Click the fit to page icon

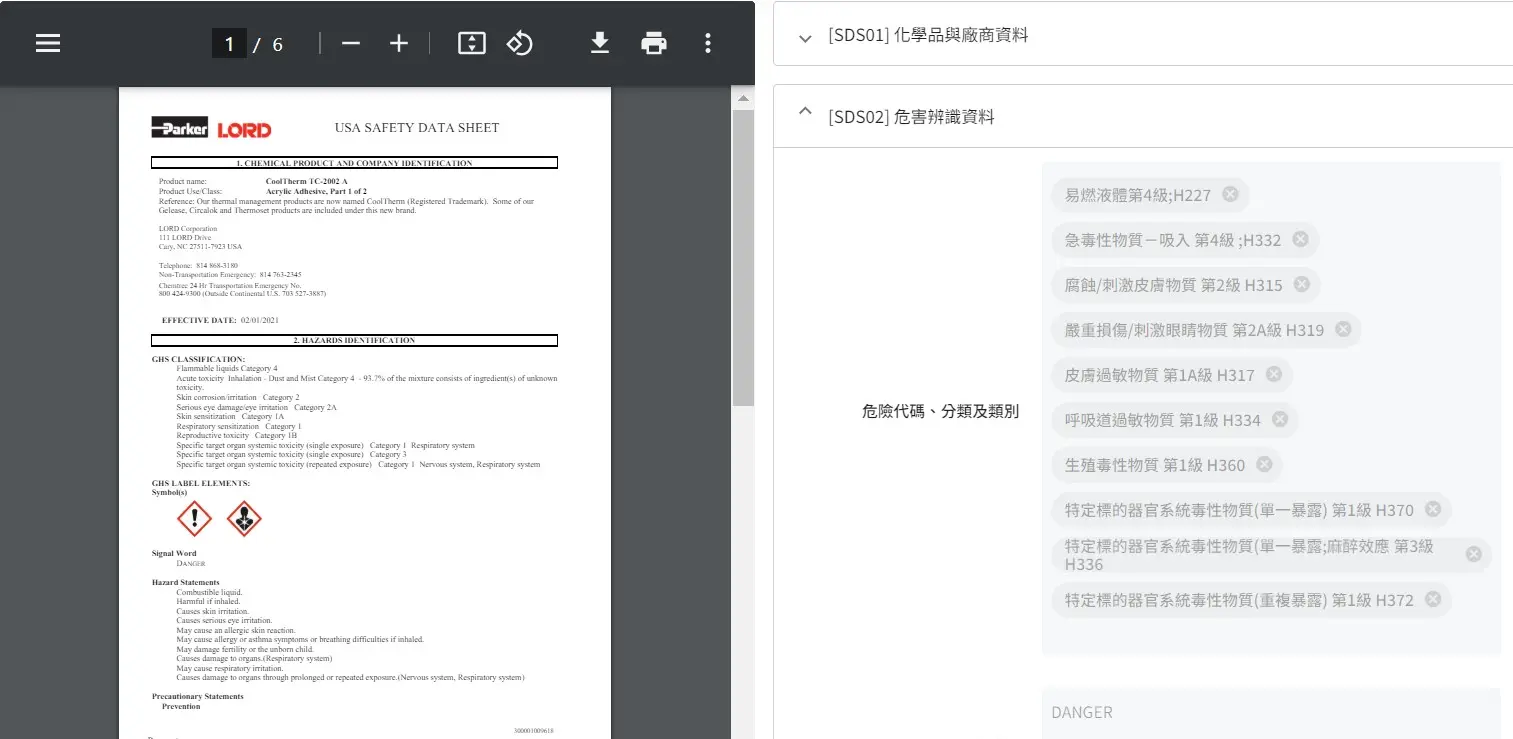[471, 43]
